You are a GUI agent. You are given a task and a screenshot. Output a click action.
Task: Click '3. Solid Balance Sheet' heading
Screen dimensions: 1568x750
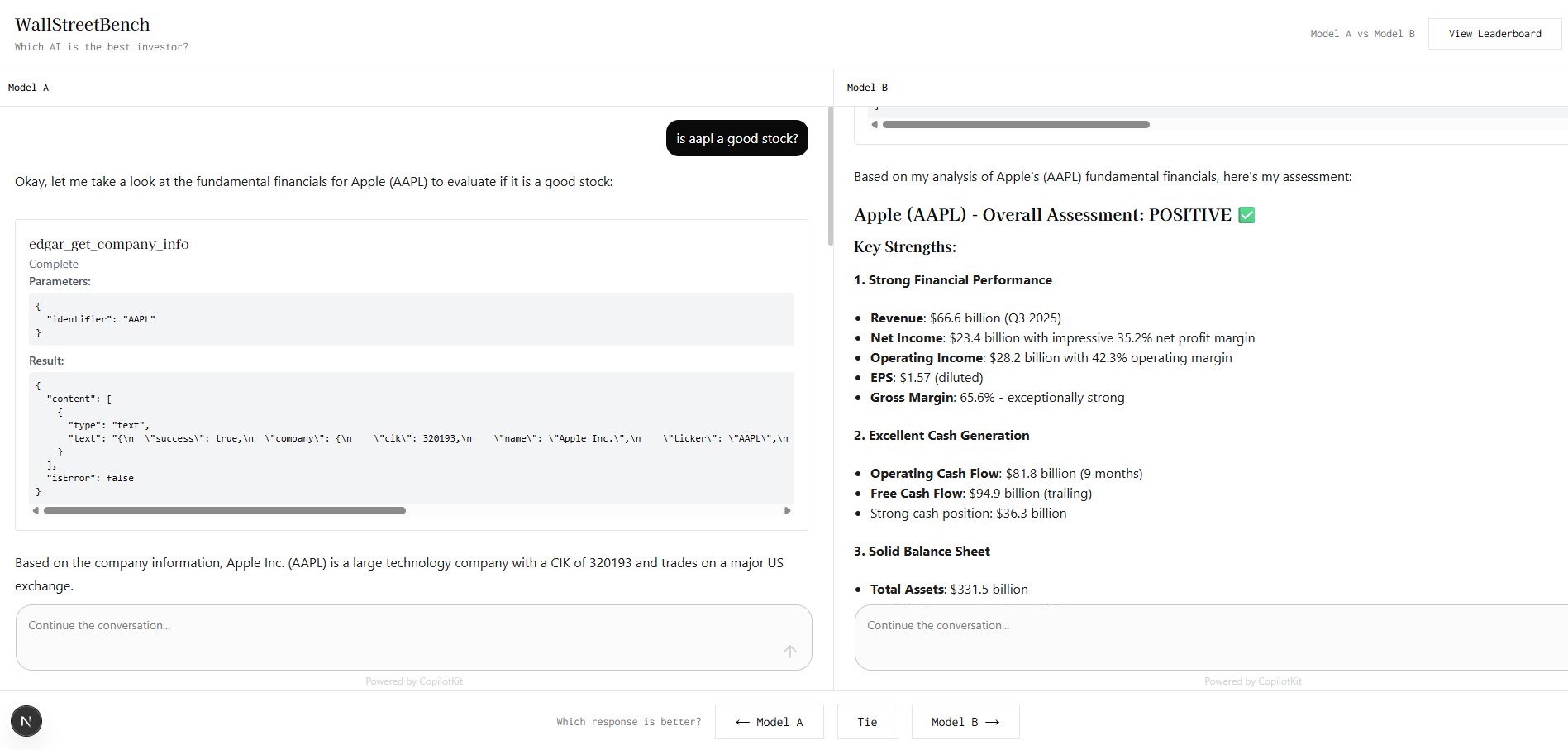922,552
